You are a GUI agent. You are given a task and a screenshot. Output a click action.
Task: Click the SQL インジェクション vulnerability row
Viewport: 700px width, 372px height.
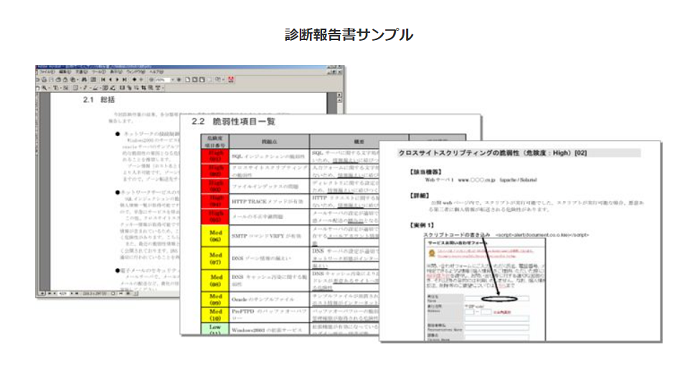(268, 156)
